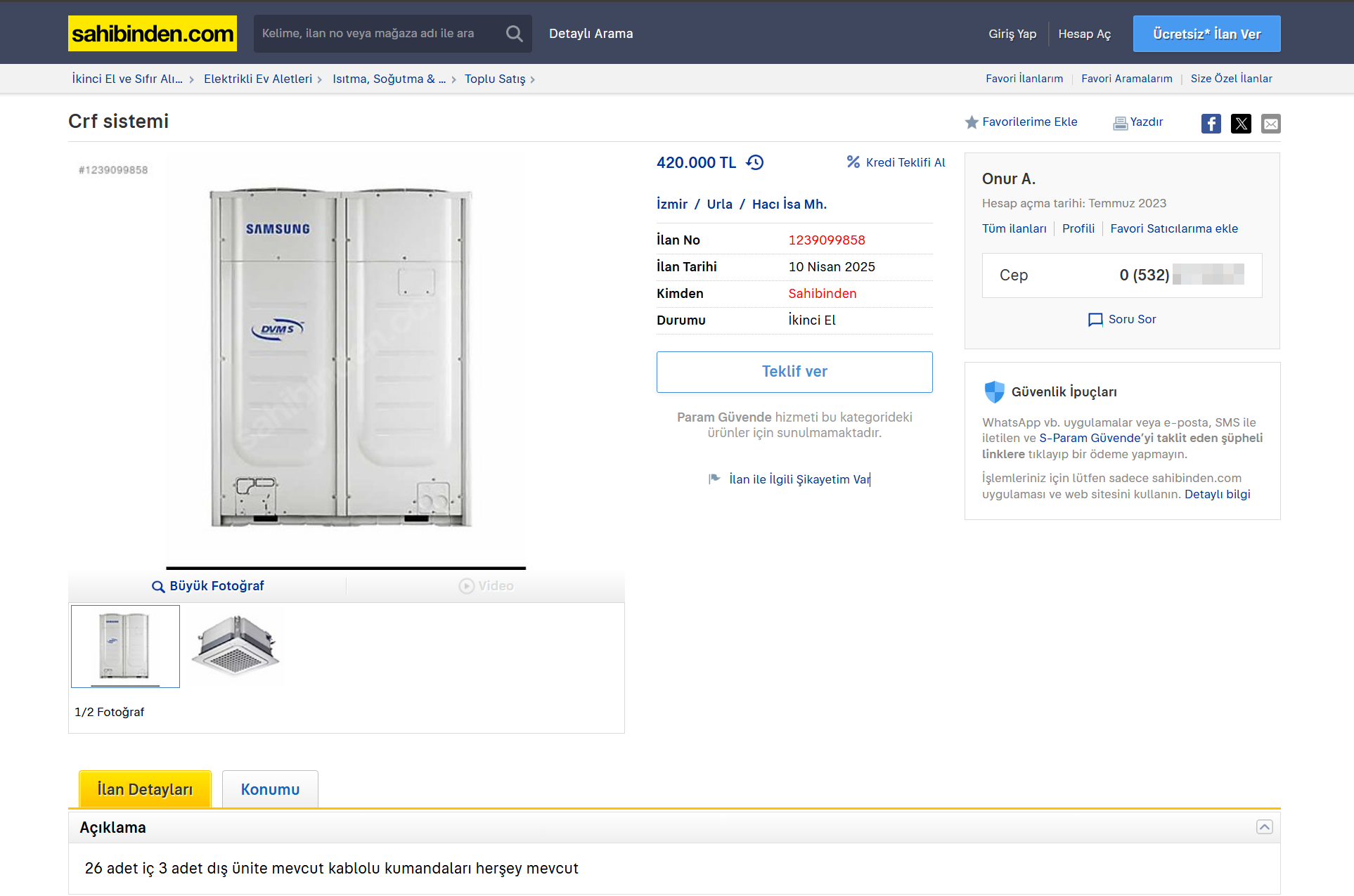Click the search magnifier icon
1354x896 pixels.
[514, 34]
